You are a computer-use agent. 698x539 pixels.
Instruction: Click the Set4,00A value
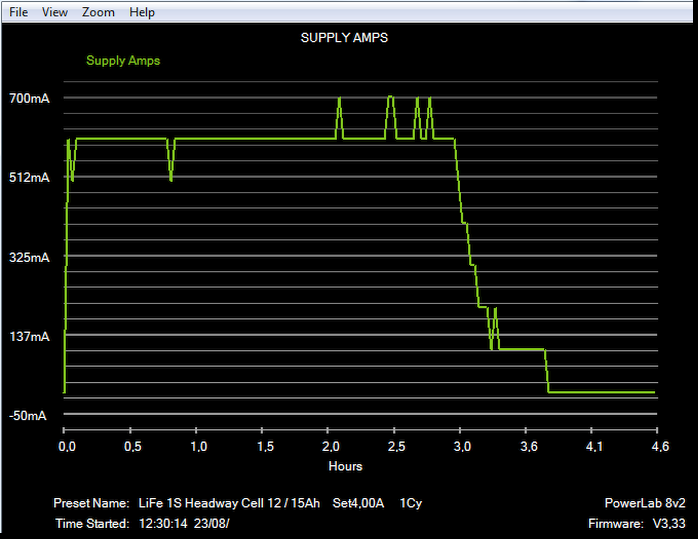pos(358,503)
